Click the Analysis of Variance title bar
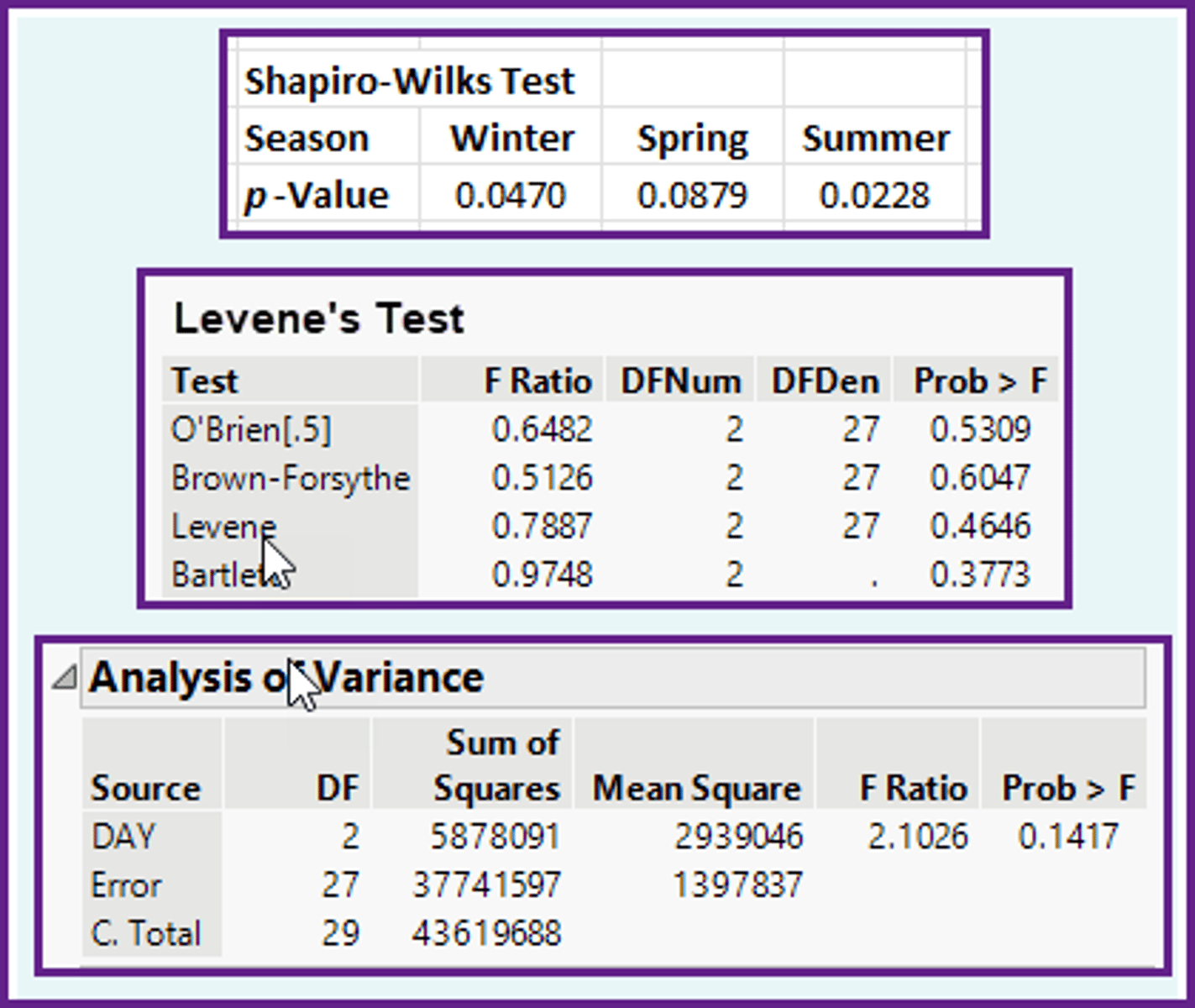The height and width of the screenshot is (1008, 1195). [x=613, y=678]
